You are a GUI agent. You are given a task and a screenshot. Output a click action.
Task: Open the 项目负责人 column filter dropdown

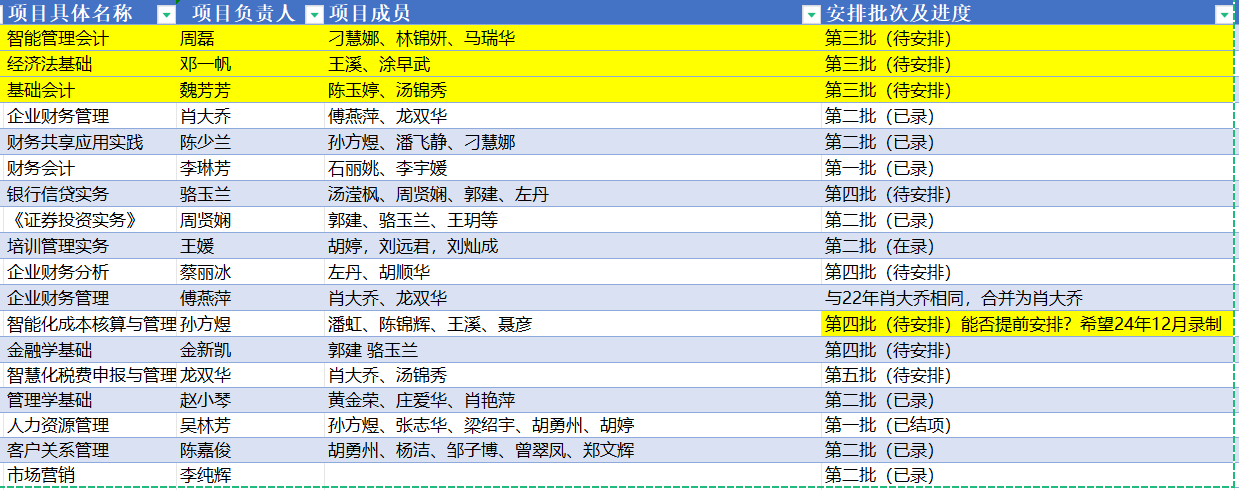314,14
